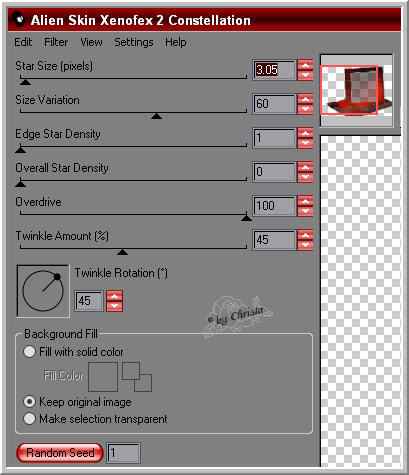Increase Overdrive with up arrow
Viewport: 409px width, 475px height.
tap(305, 201)
